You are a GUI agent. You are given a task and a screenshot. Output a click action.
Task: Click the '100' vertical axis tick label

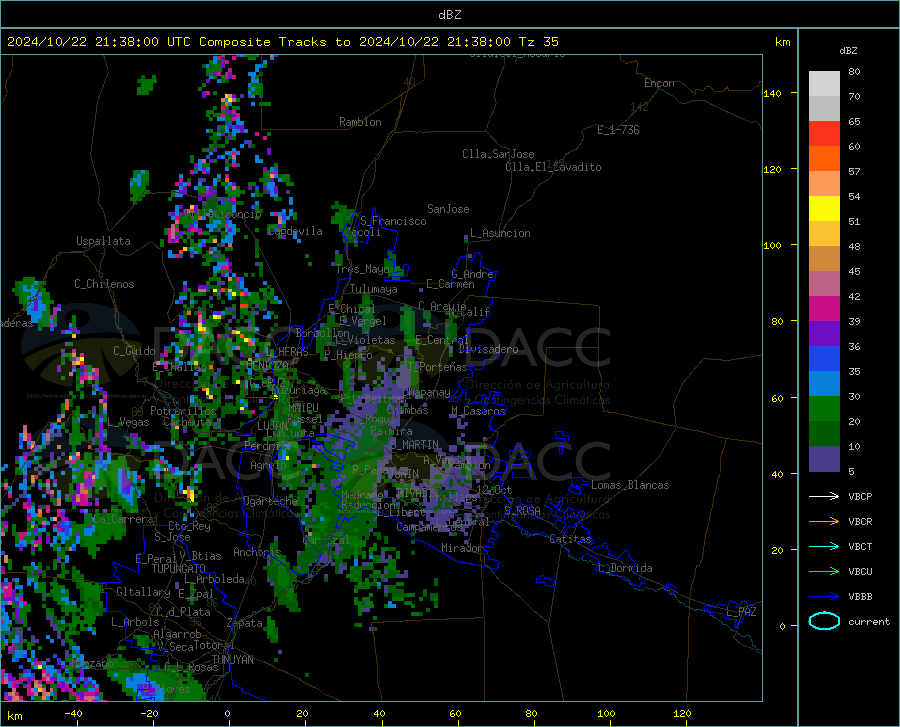[772, 245]
